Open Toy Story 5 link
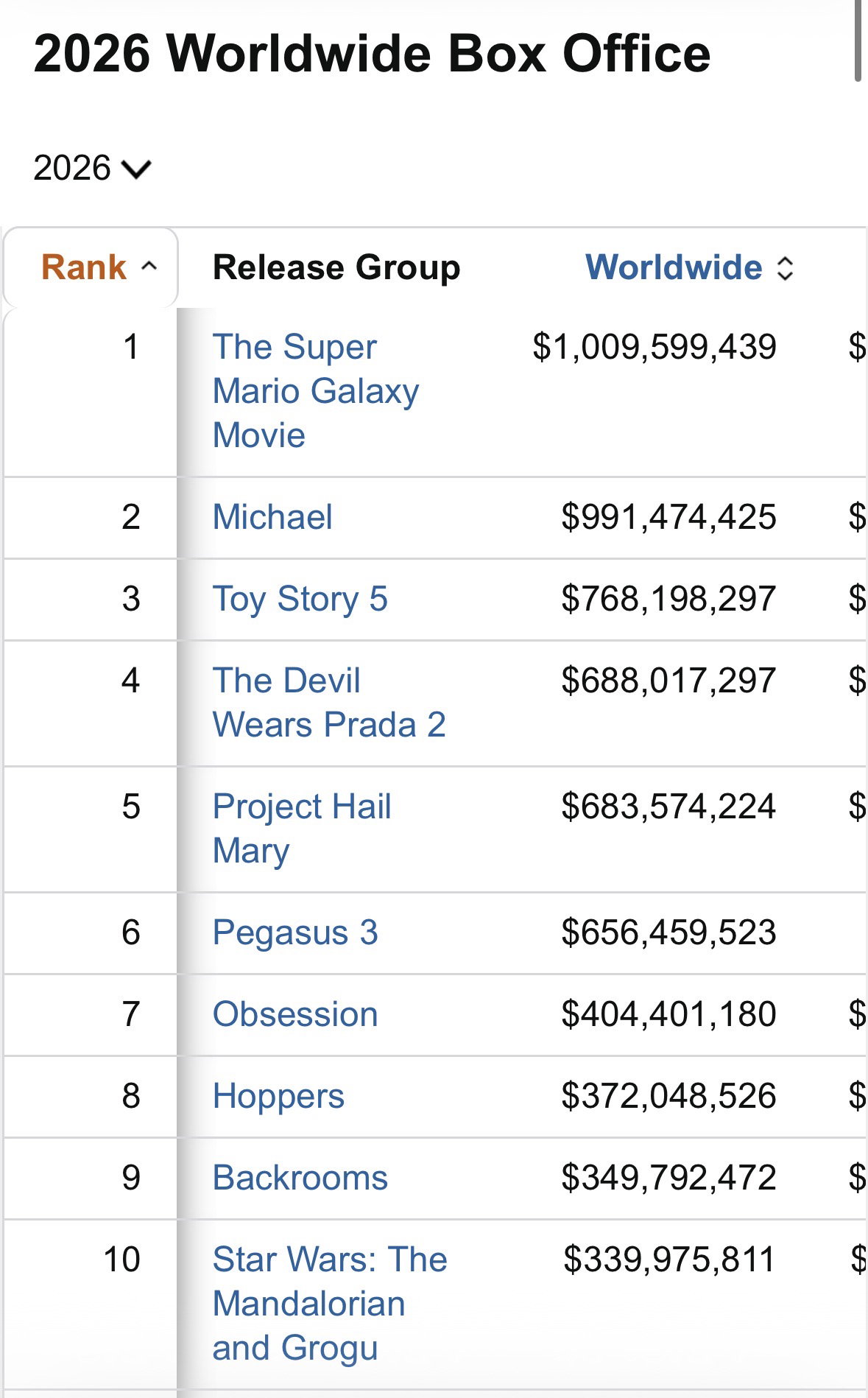The image size is (868, 1398). (x=300, y=599)
